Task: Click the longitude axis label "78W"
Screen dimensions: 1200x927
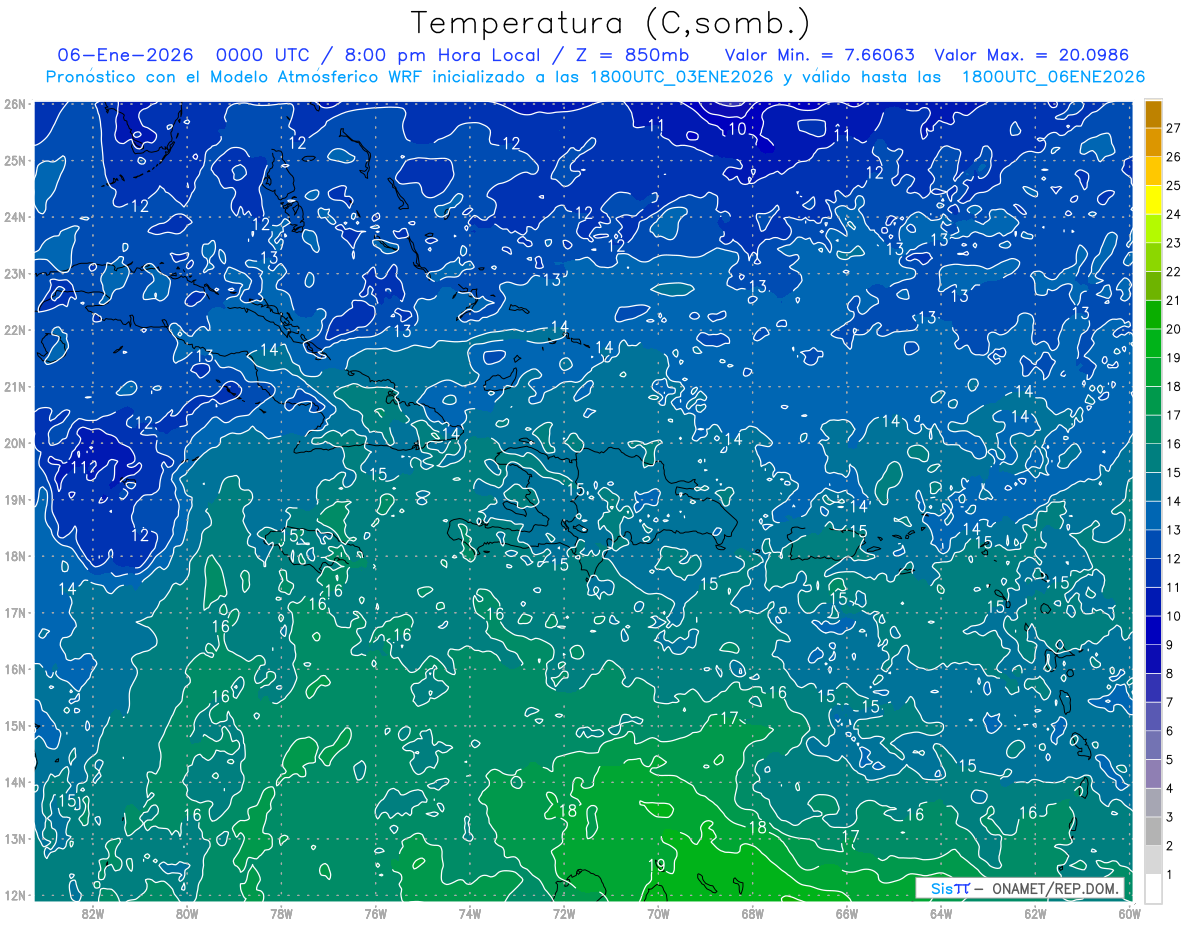Action: pyautogui.click(x=281, y=912)
